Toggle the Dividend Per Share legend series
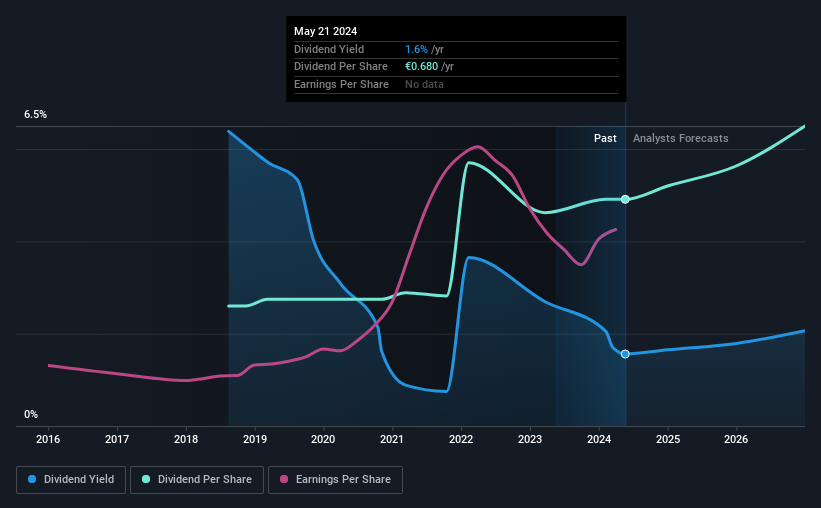The width and height of the screenshot is (821, 508). [197, 480]
